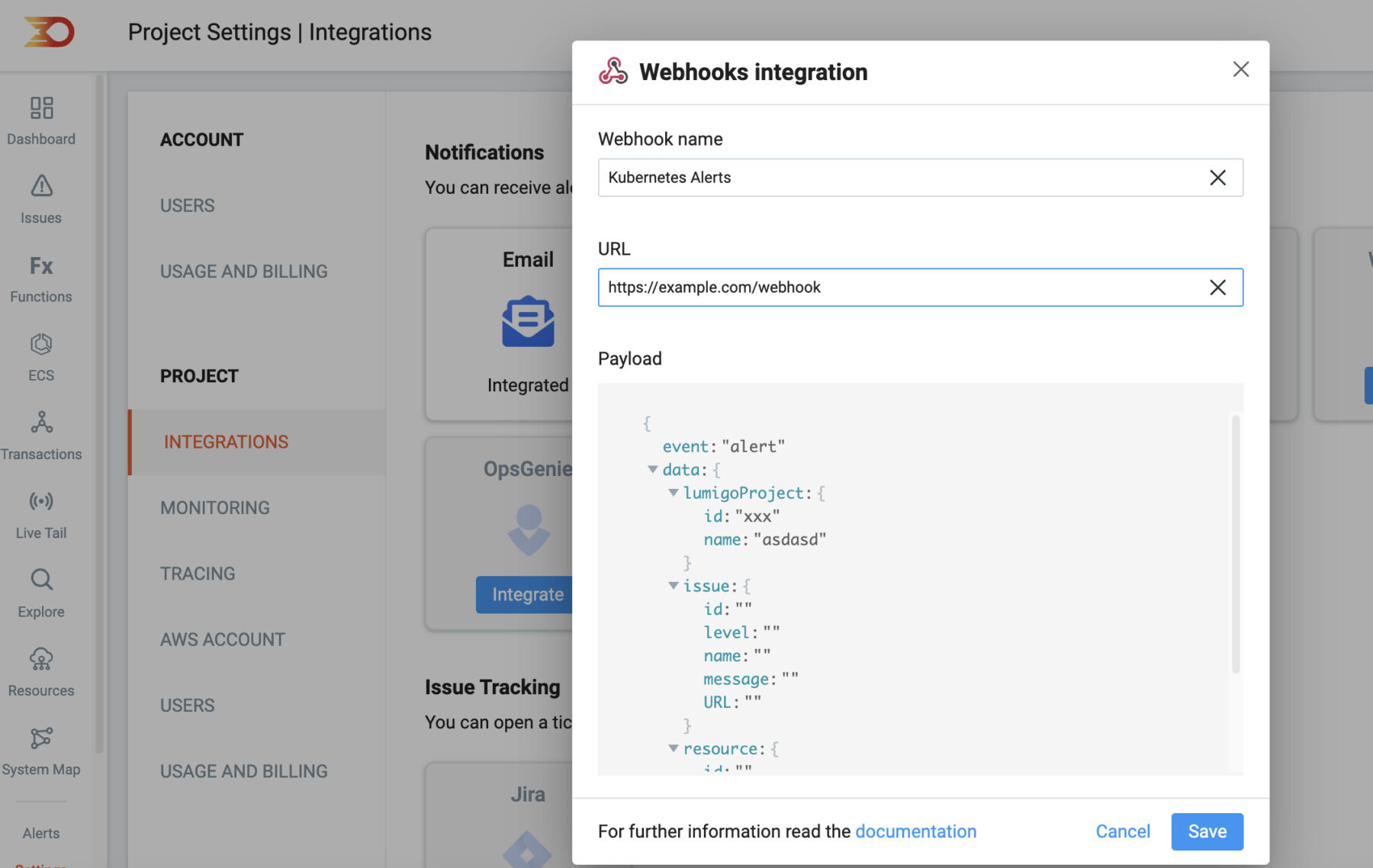Open Project USAGE AND BILLING

click(x=244, y=771)
